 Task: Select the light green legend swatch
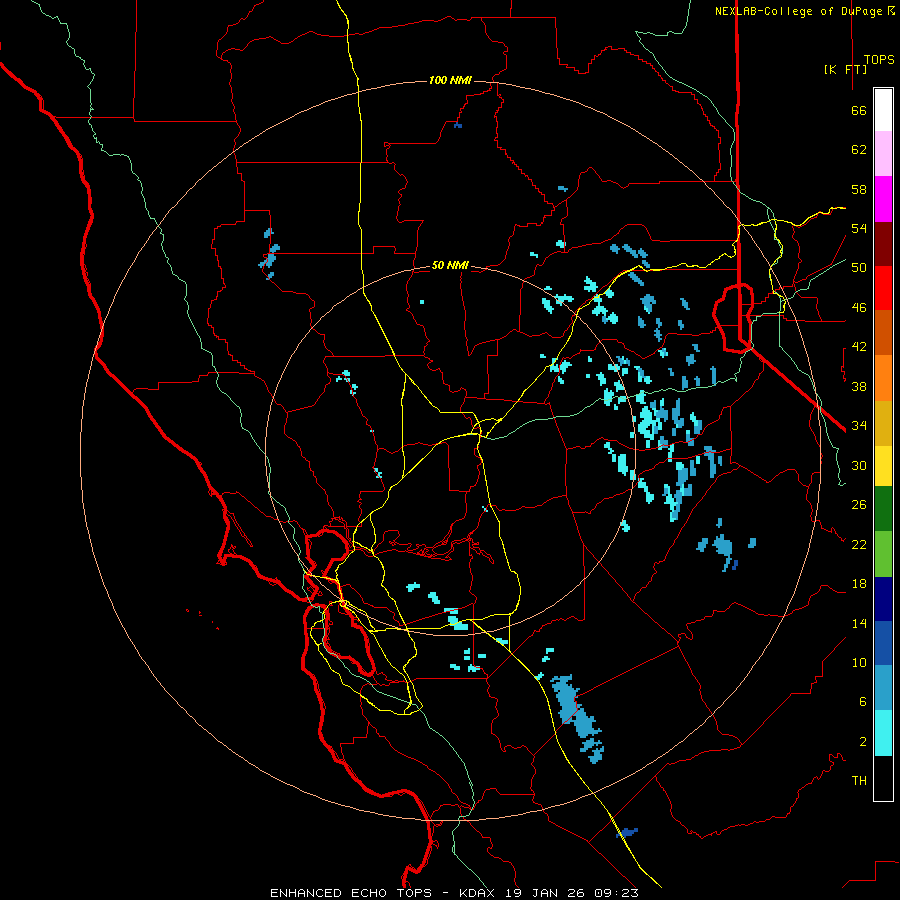coord(883,554)
